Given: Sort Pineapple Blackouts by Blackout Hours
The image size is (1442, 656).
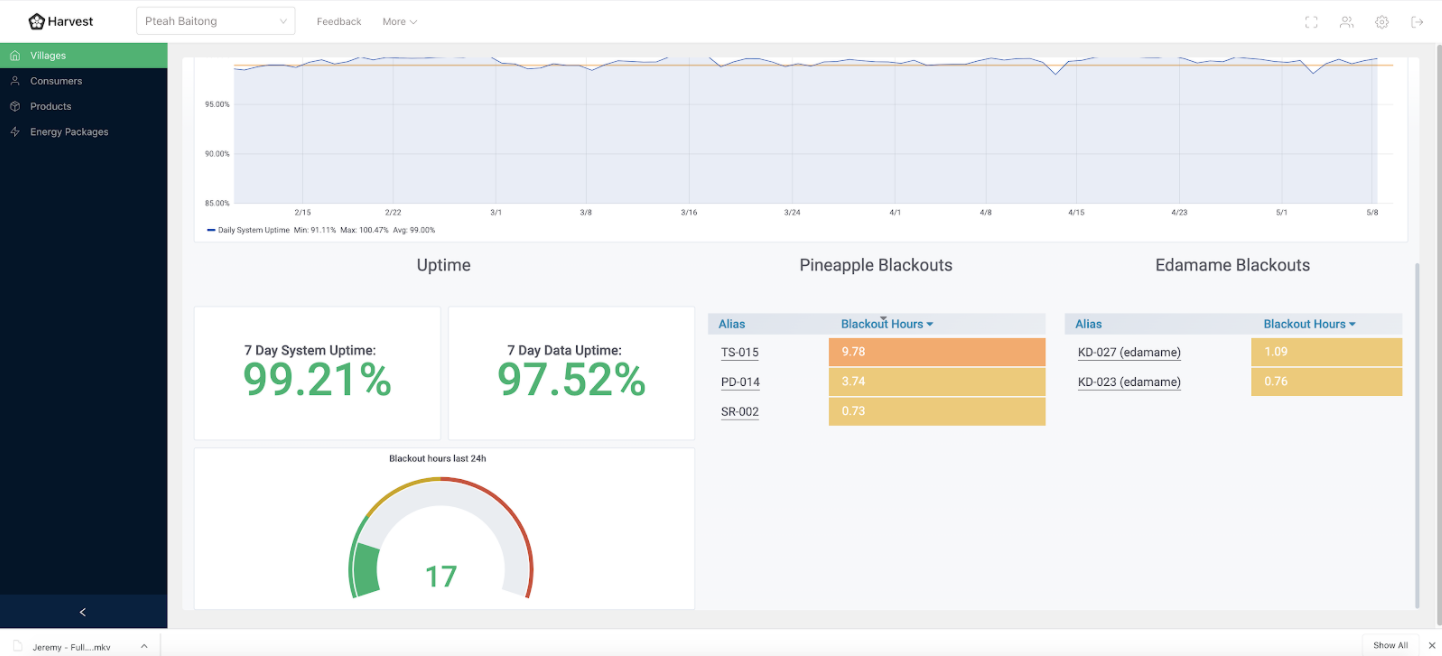Looking at the screenshot, I should (886, 324).
